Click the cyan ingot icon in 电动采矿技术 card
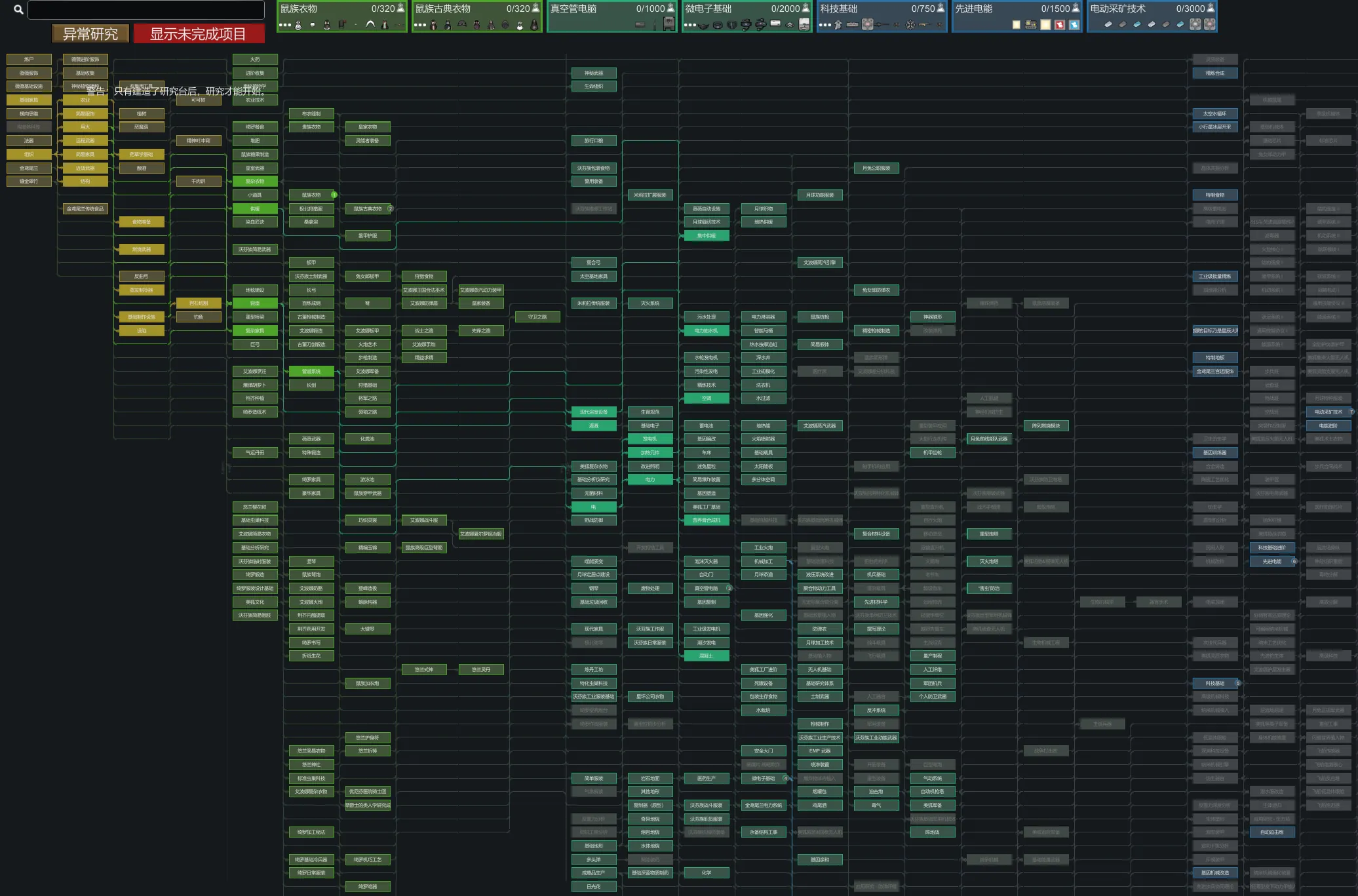Image resolution: width=1358 pixels, height=896 pixels. pos(1137,24)
